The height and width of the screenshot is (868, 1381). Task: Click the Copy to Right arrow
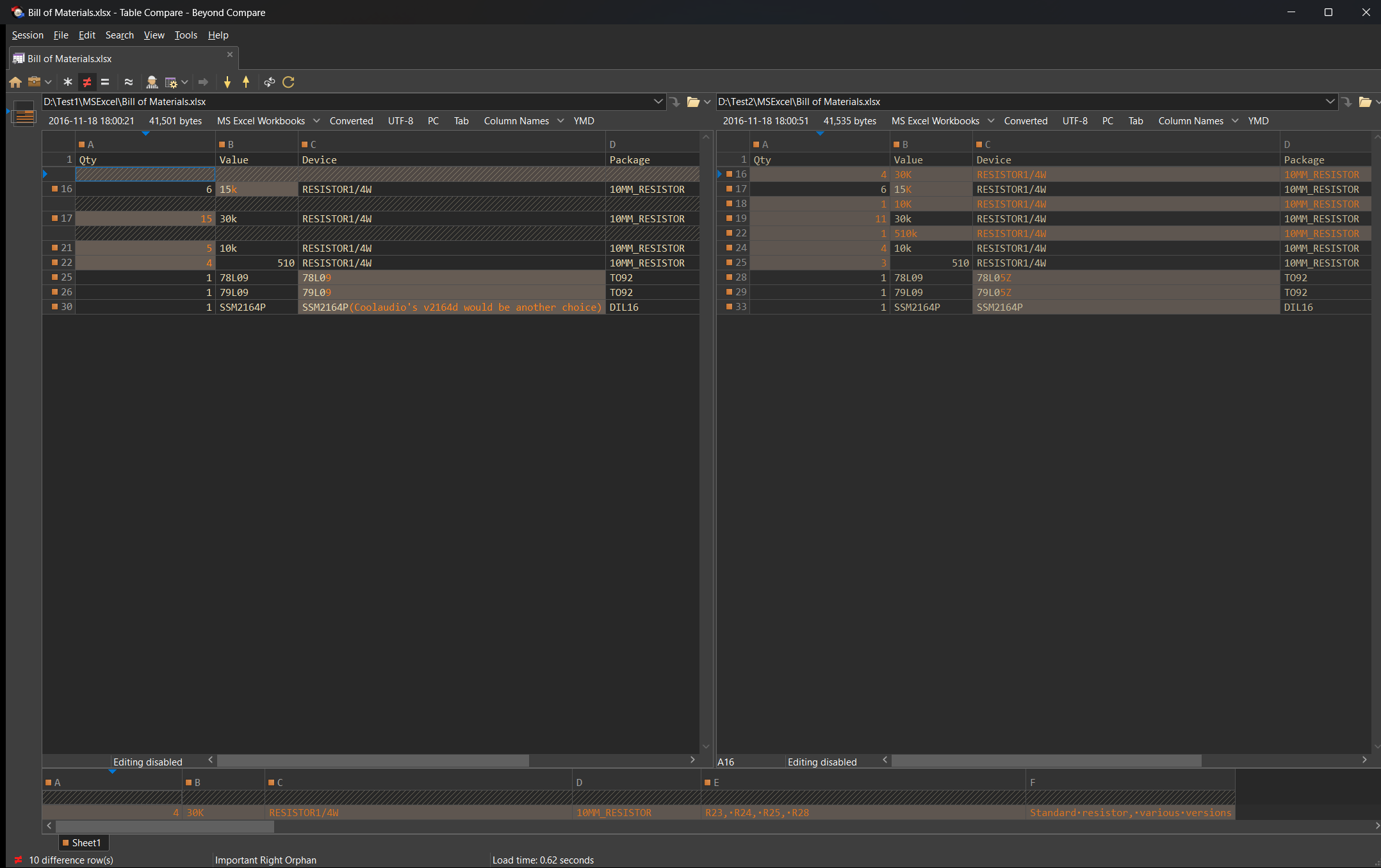(x=203, y=82)
